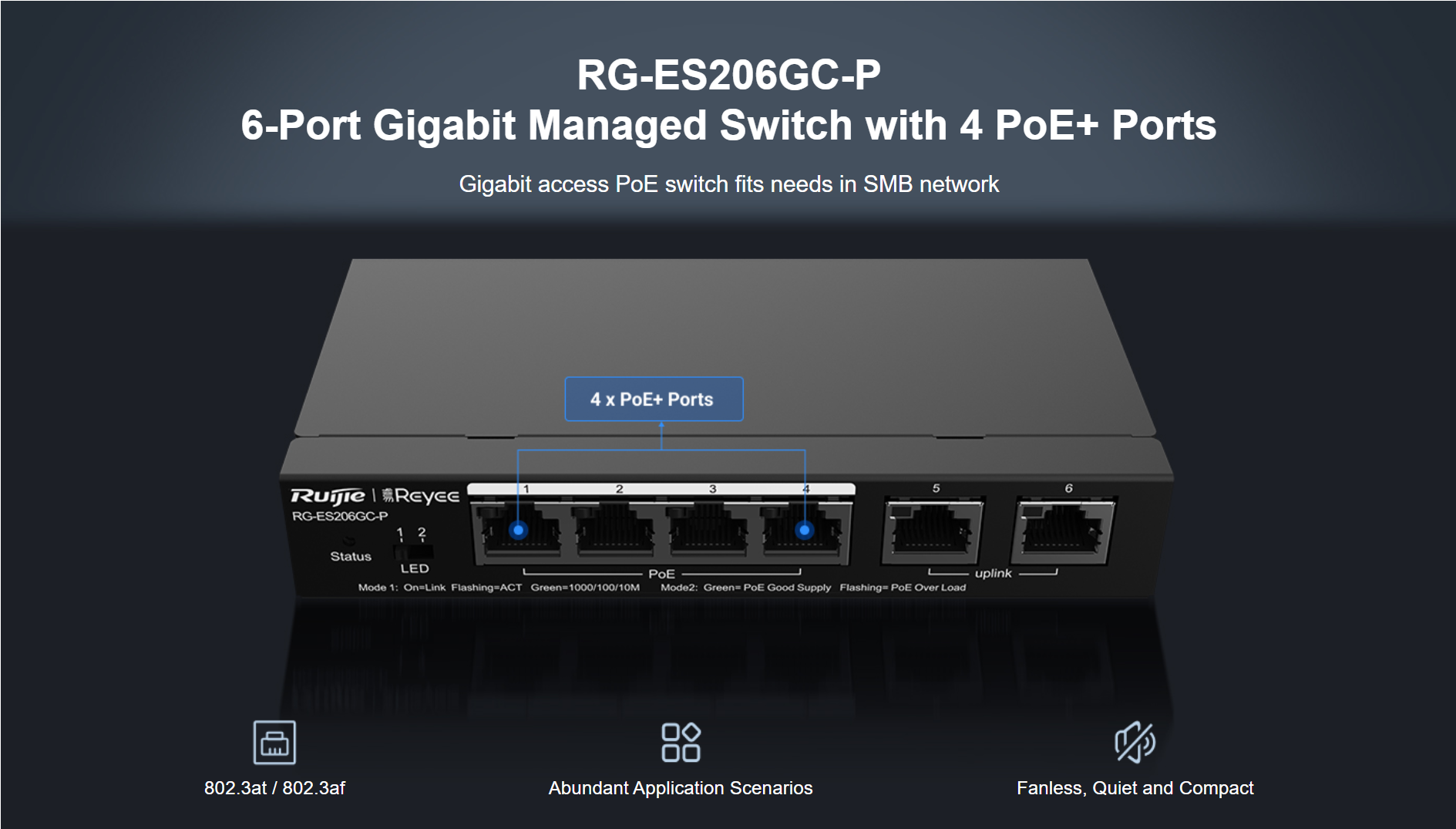Click the blue dot on port 4

click(805, 531)
